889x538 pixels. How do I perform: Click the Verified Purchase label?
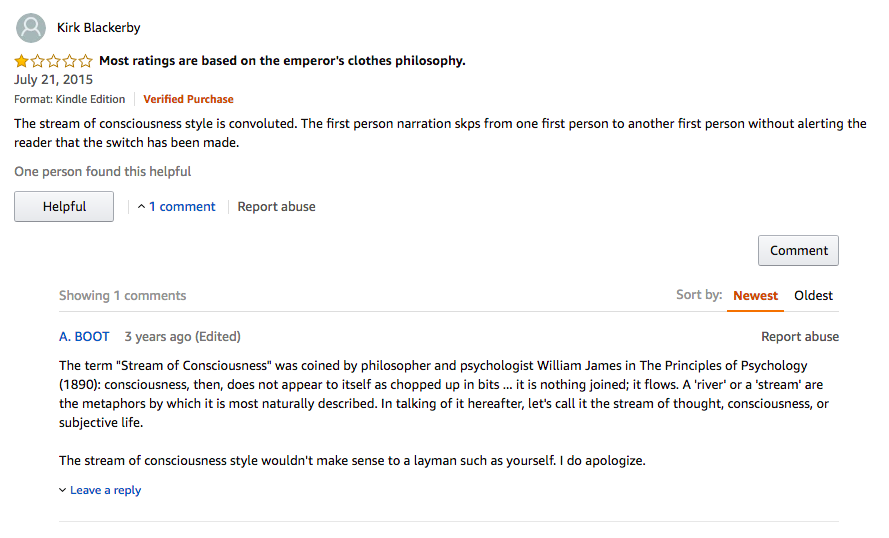(x=188, y=99)
